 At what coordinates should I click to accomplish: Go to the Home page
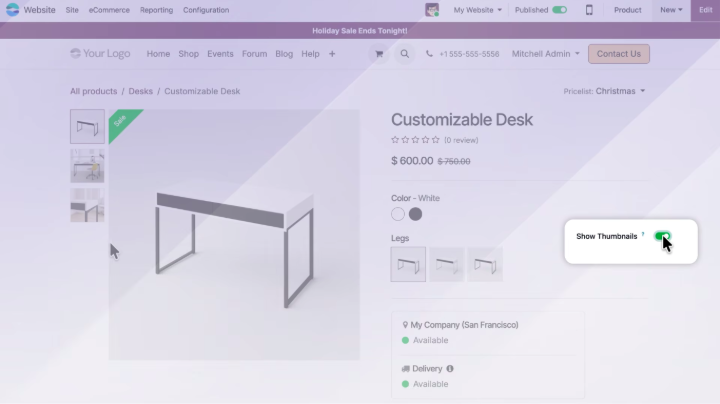158,54
